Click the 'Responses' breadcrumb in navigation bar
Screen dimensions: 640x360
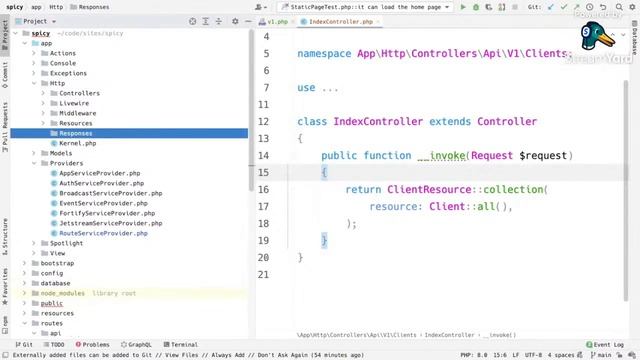pos(90,7)
